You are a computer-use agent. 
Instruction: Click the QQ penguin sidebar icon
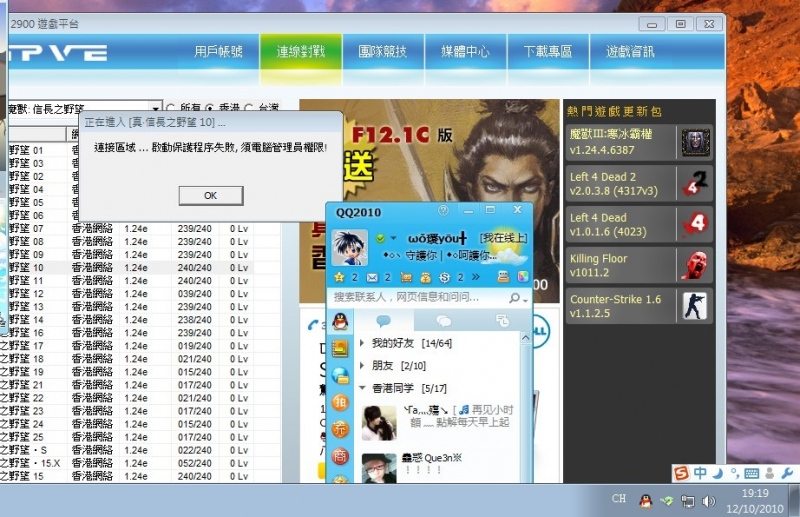click(x=340, y=321)
